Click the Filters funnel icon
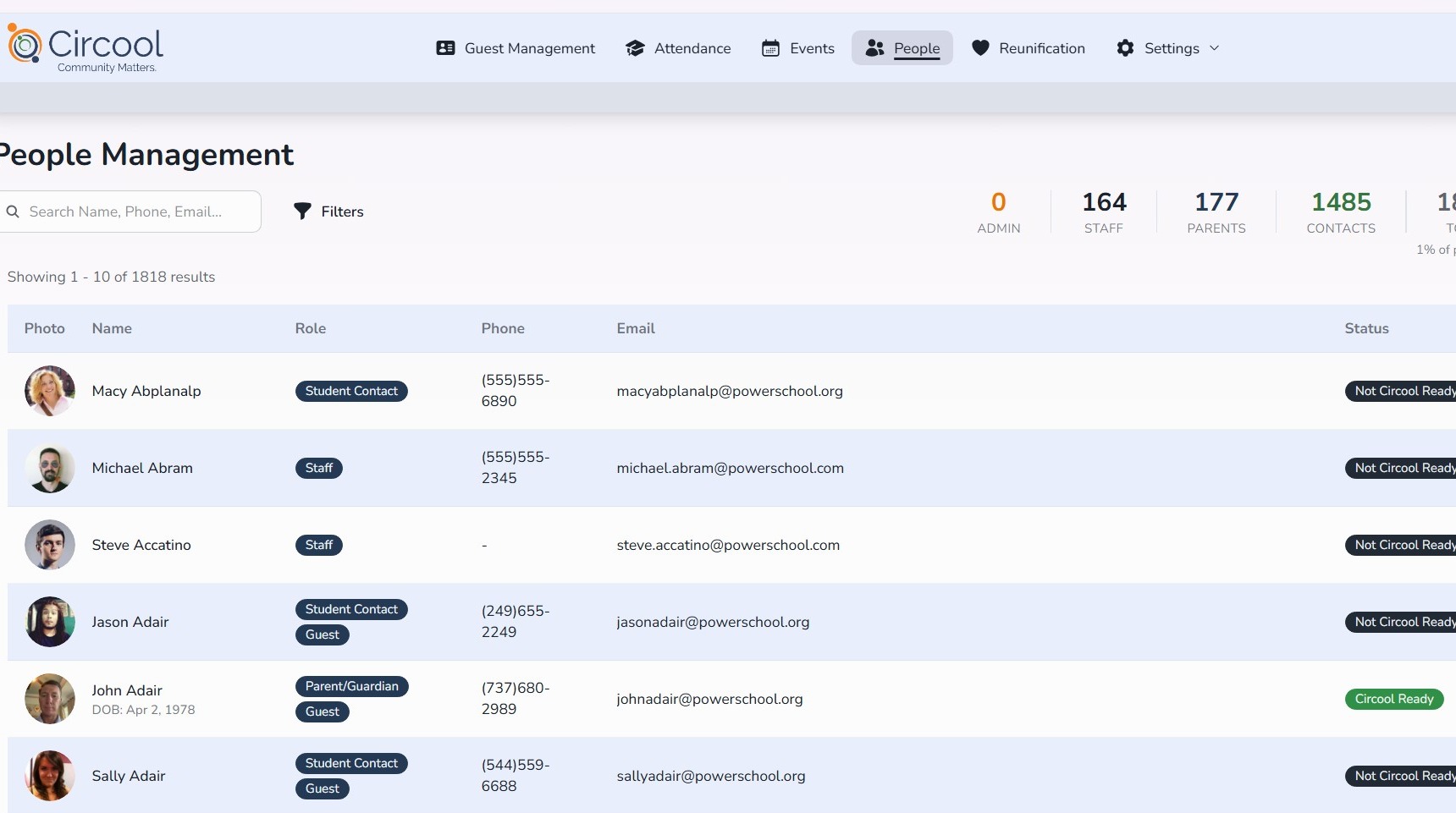The height and width of the screenshot is (813, 1456). pyautogui.click(x=302, y=211)
